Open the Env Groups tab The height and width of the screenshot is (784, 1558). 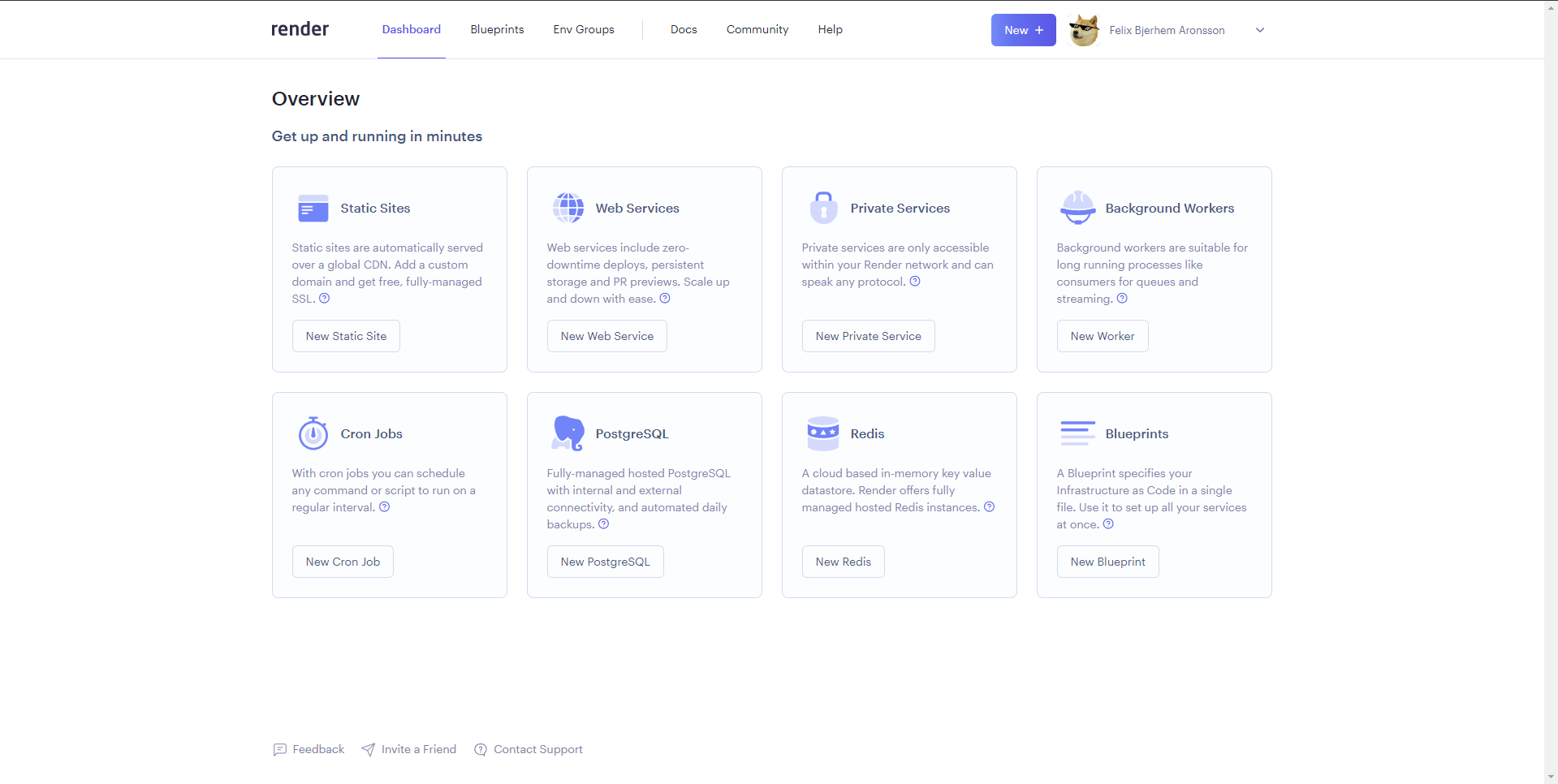pos(584,29)
